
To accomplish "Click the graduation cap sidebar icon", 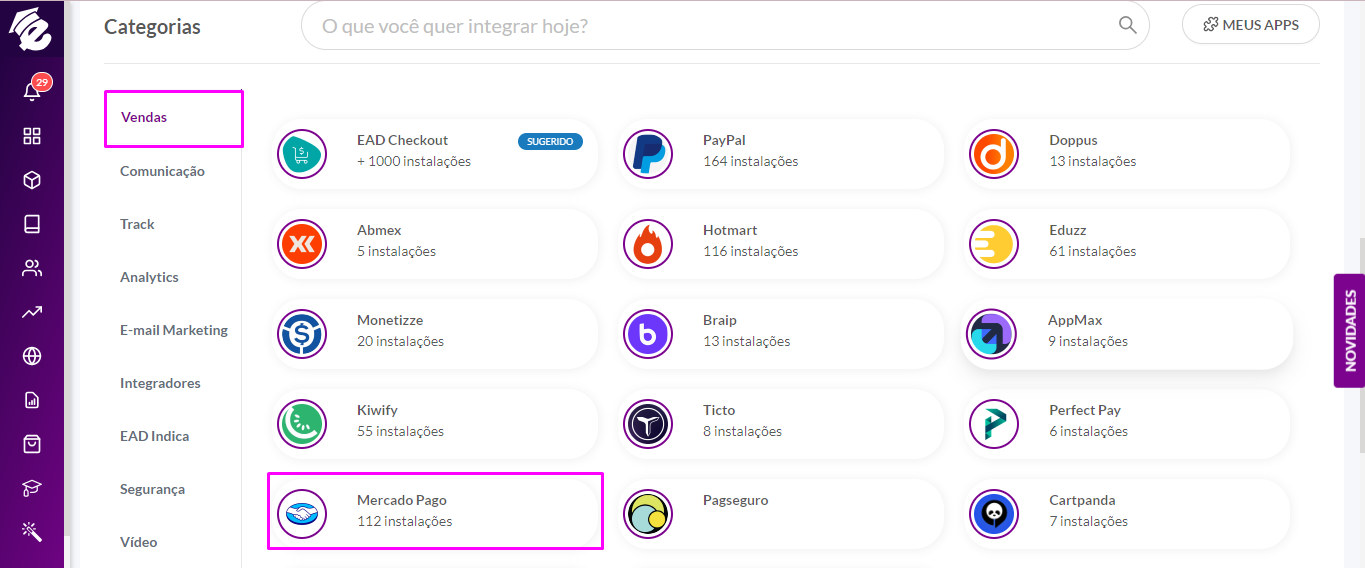I will click(x=32, y=488).
